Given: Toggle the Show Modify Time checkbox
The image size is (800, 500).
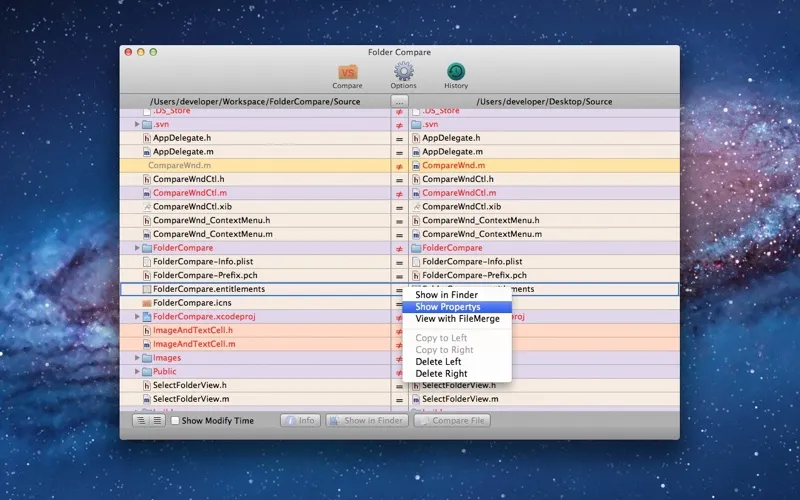Looking at the screenshot, I should (x=175, y=420).
